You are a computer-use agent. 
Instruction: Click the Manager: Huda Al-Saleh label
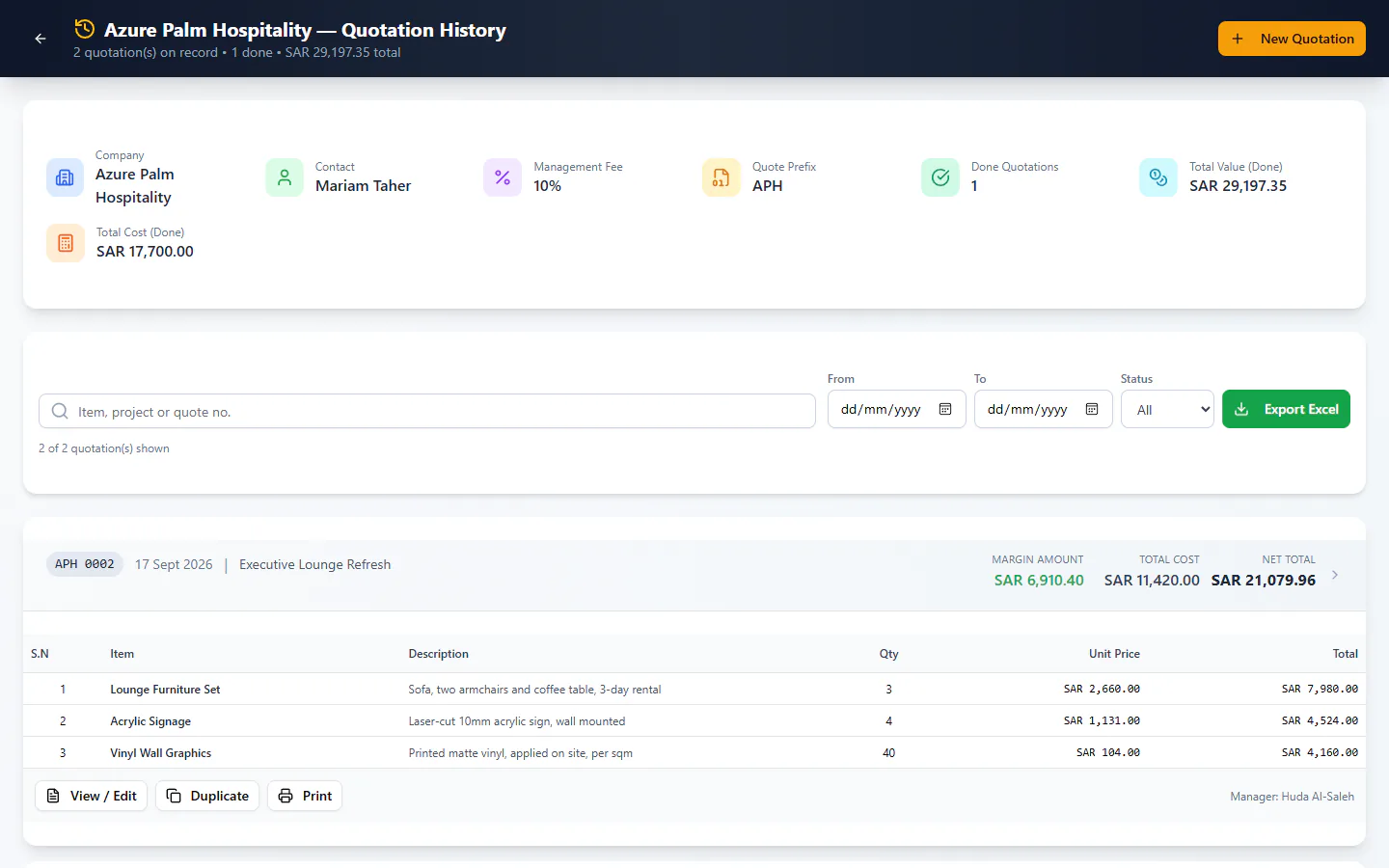(1293, 797)
